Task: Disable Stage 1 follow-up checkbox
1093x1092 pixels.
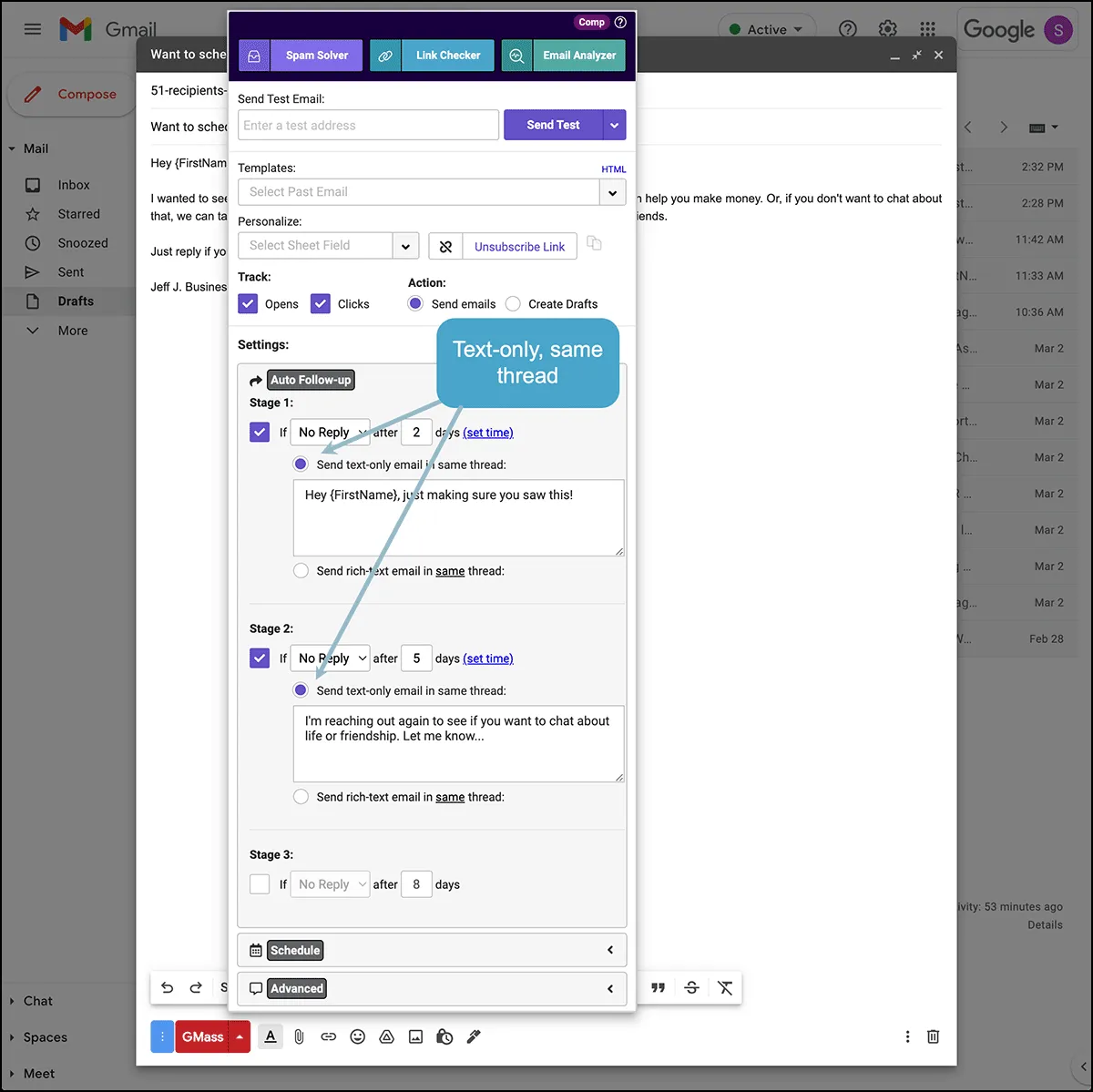Action: pos(260,432)
